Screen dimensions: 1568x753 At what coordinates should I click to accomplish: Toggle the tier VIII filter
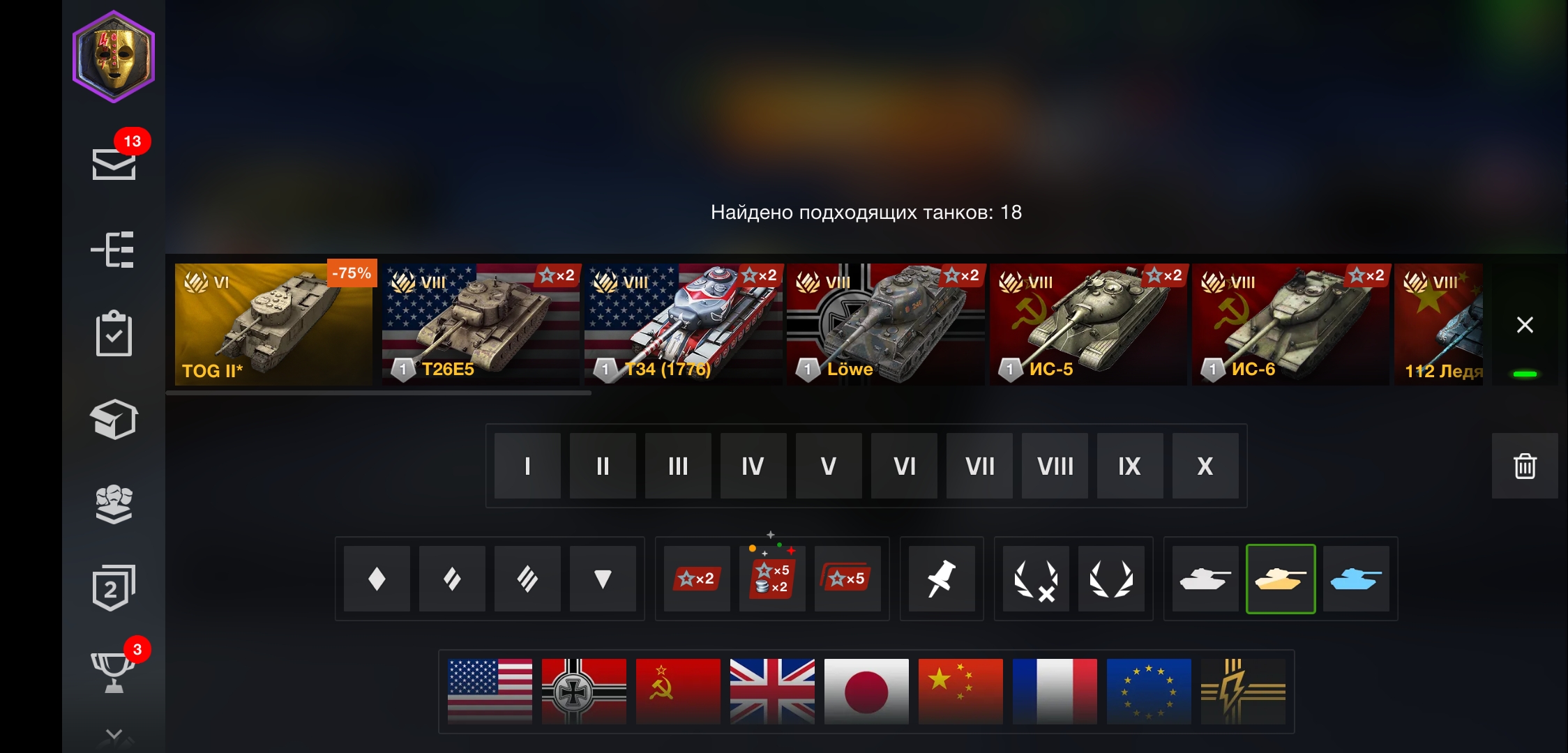1055,466
